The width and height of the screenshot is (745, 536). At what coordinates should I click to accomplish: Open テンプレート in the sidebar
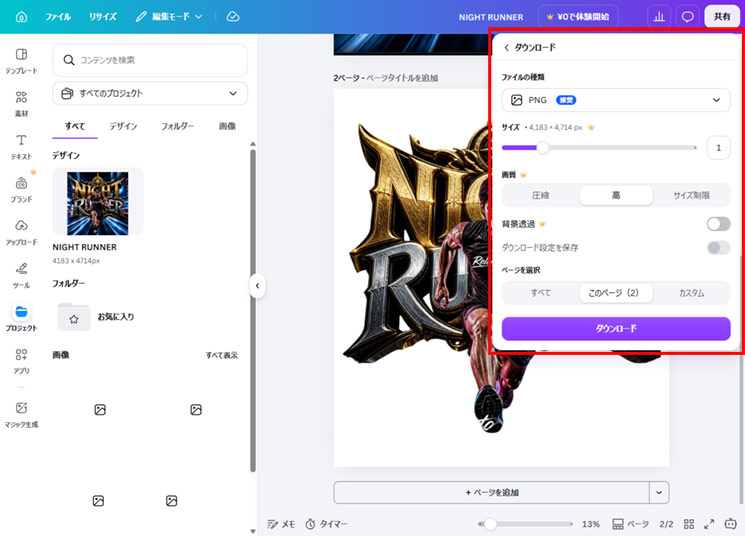tap(21, 61)
